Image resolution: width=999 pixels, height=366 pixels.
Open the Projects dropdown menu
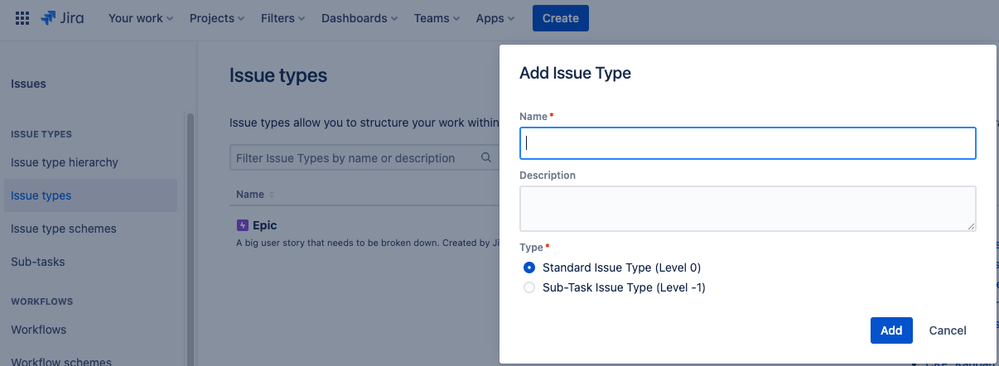click(x=217, y=18)
